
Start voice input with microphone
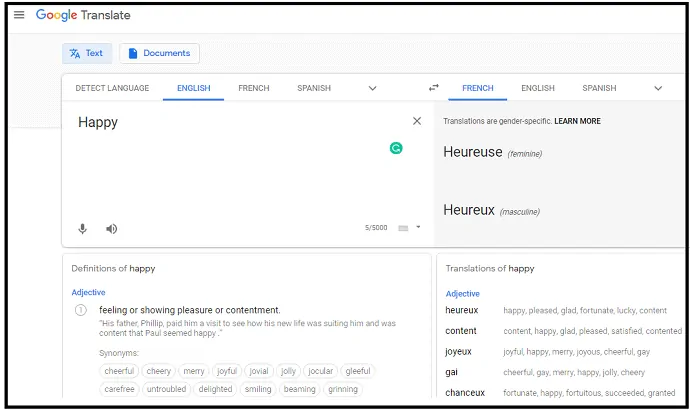coord(82,229)
